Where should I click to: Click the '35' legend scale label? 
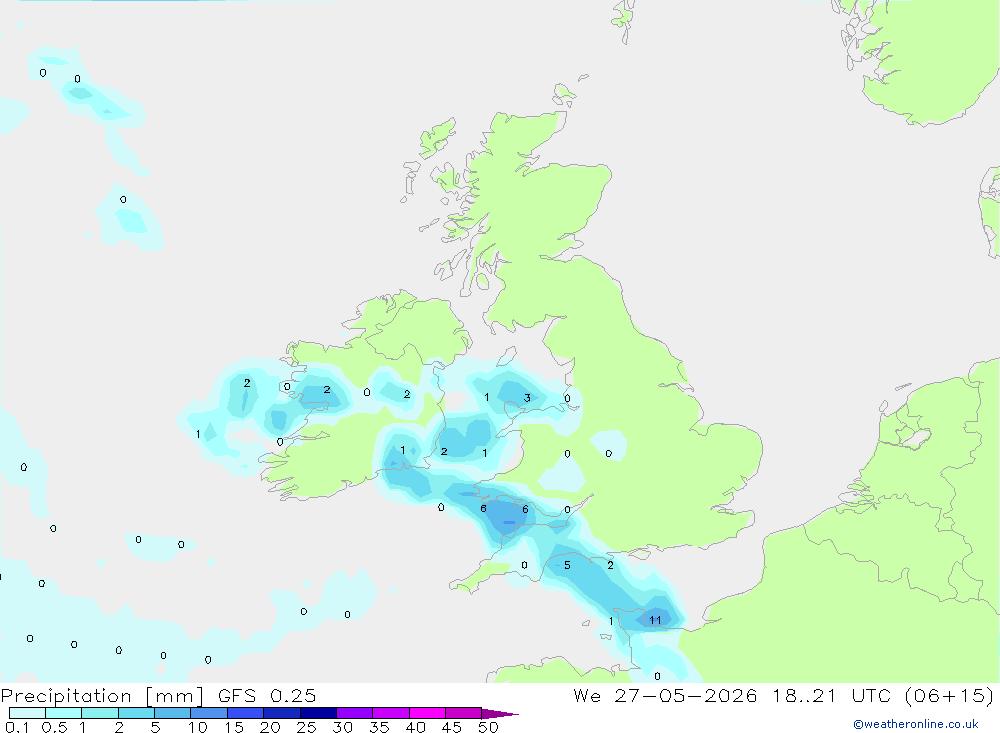point(379,727)
